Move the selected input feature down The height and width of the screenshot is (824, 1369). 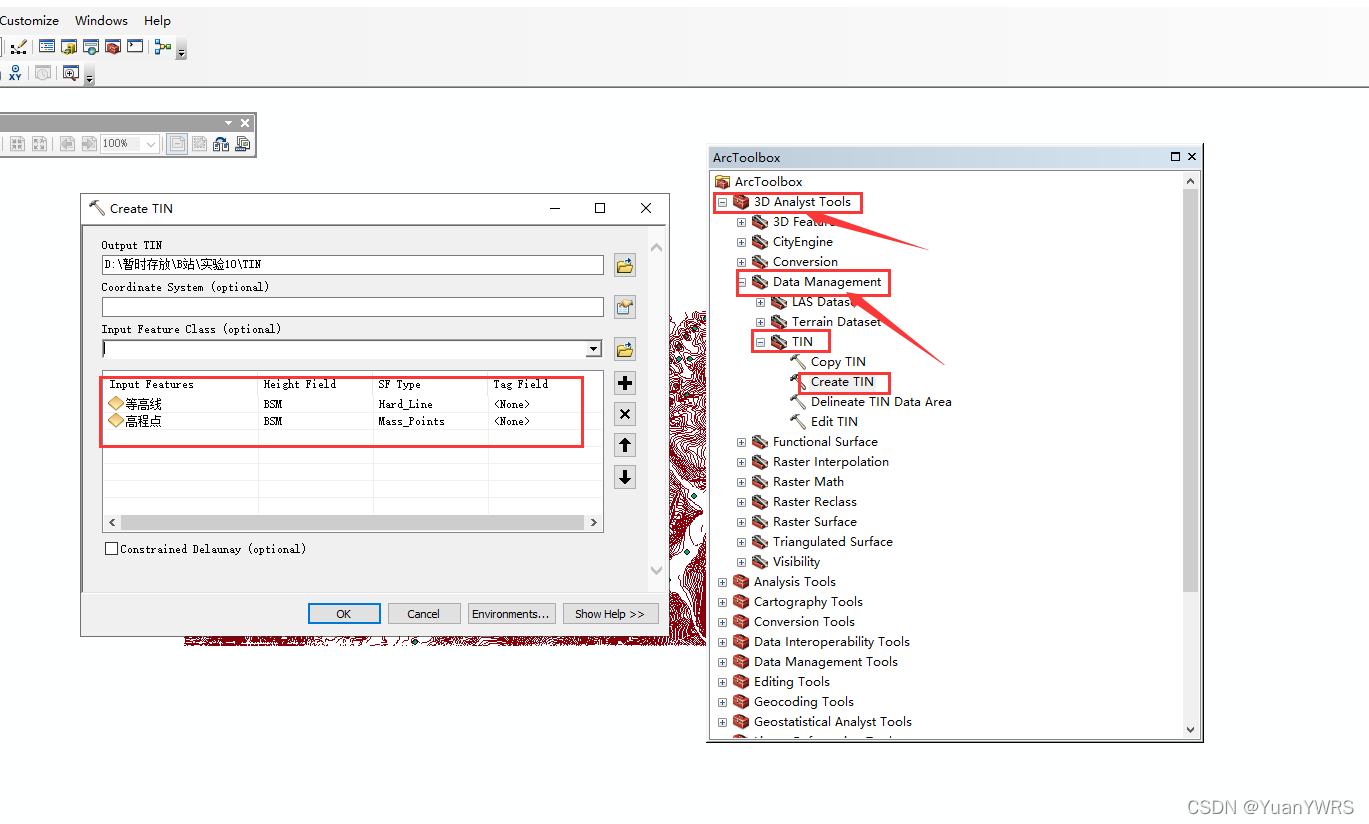(x=625, y=477)
